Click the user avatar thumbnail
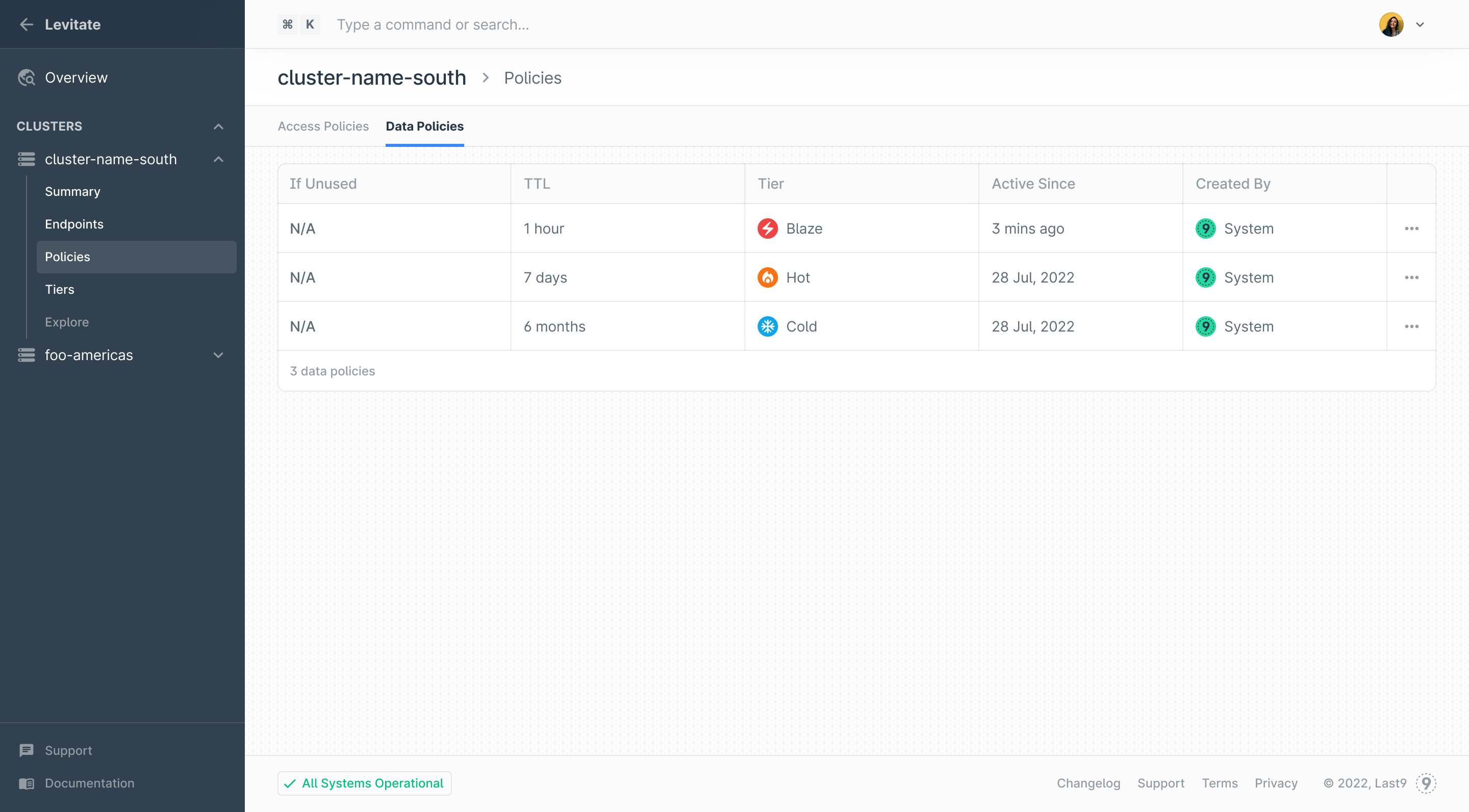Screen dimensions: 1469x812 click(x=1391, y=24)
